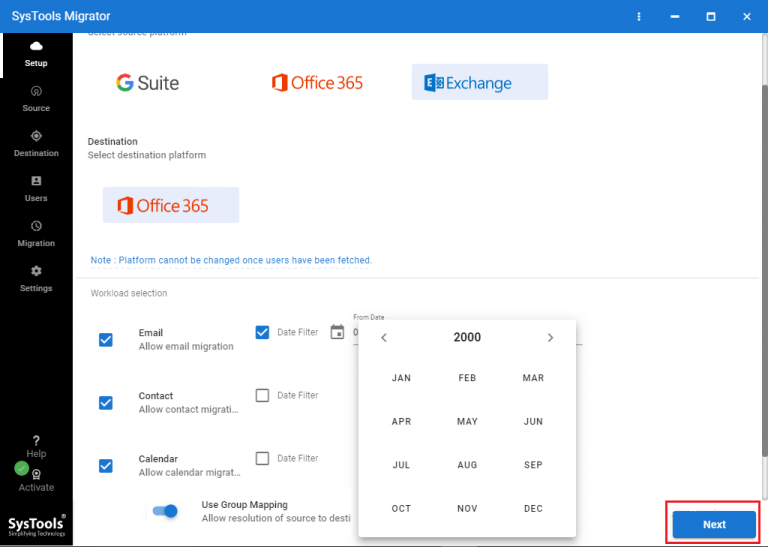This screenshot has width=768, height=547.
Task: Pick AUG in the month picker
Action: pyautogui.click(x=467, y=465)
